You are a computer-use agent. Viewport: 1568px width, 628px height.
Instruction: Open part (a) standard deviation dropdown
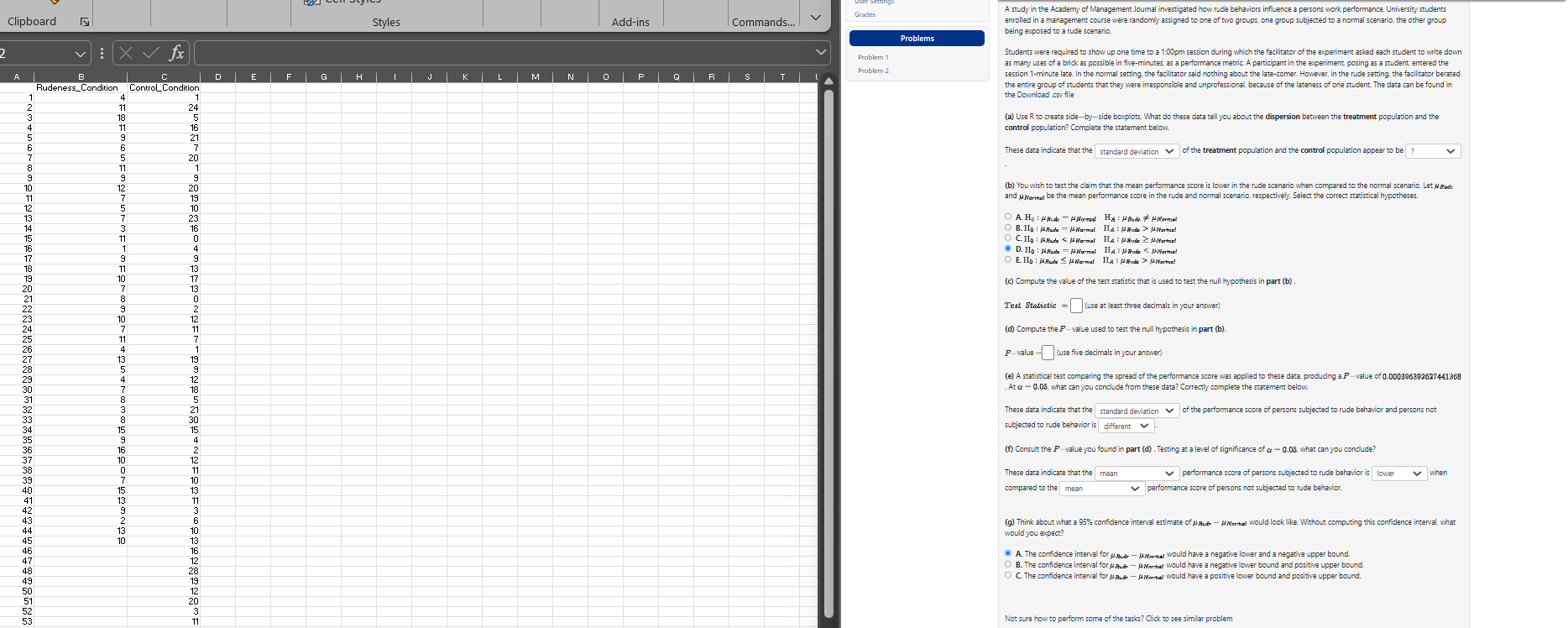click(1137, 151)
